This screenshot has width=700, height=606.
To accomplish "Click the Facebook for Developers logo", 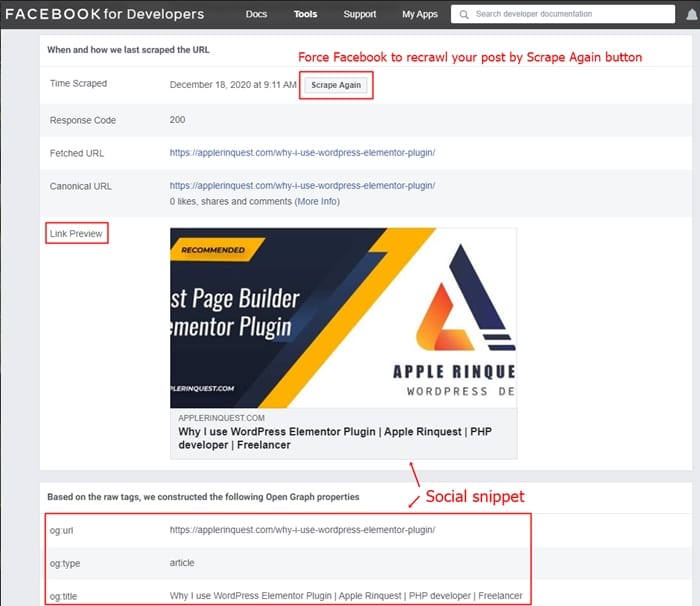I will click(x=104, y=14).
